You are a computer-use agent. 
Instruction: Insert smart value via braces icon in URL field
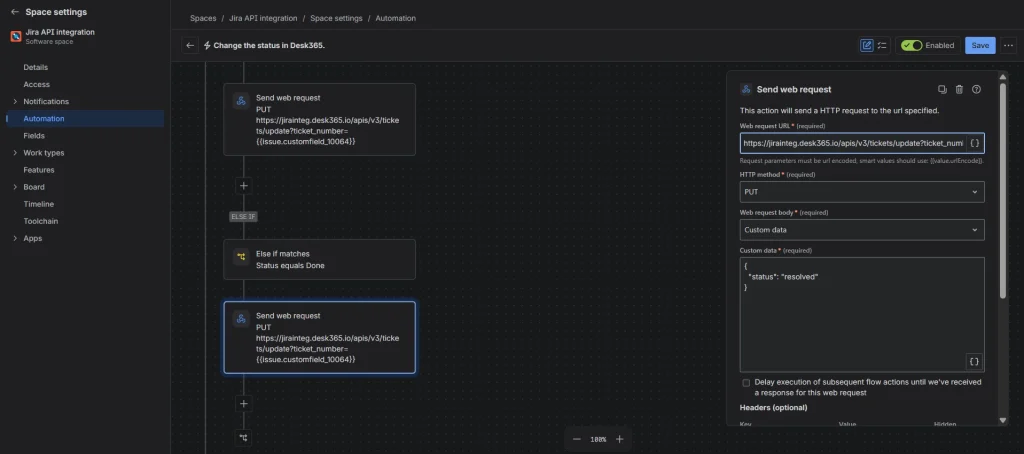coord(974,143)
